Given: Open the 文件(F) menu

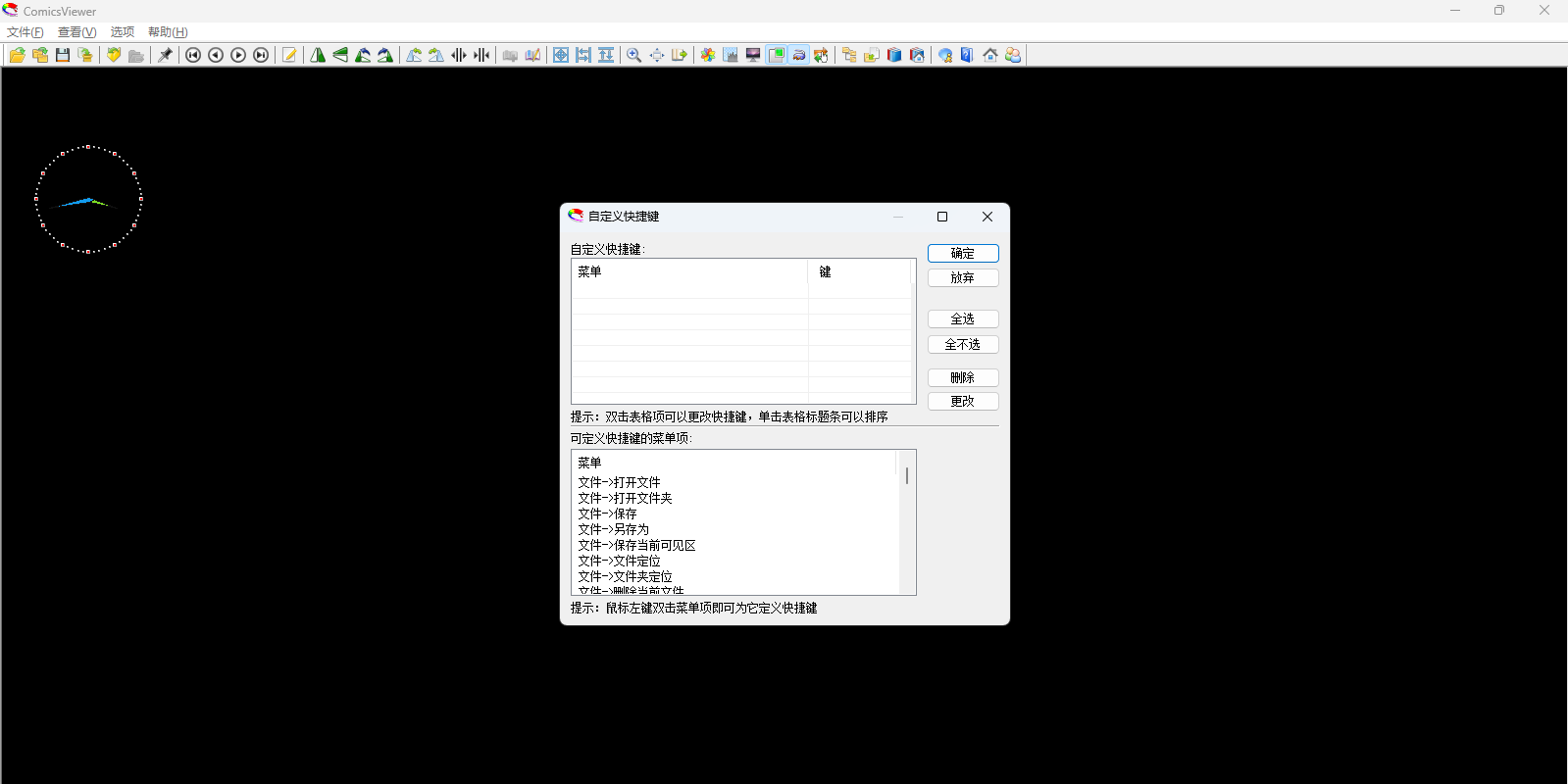Looking at the screenshot, I should tap(25, 32).
